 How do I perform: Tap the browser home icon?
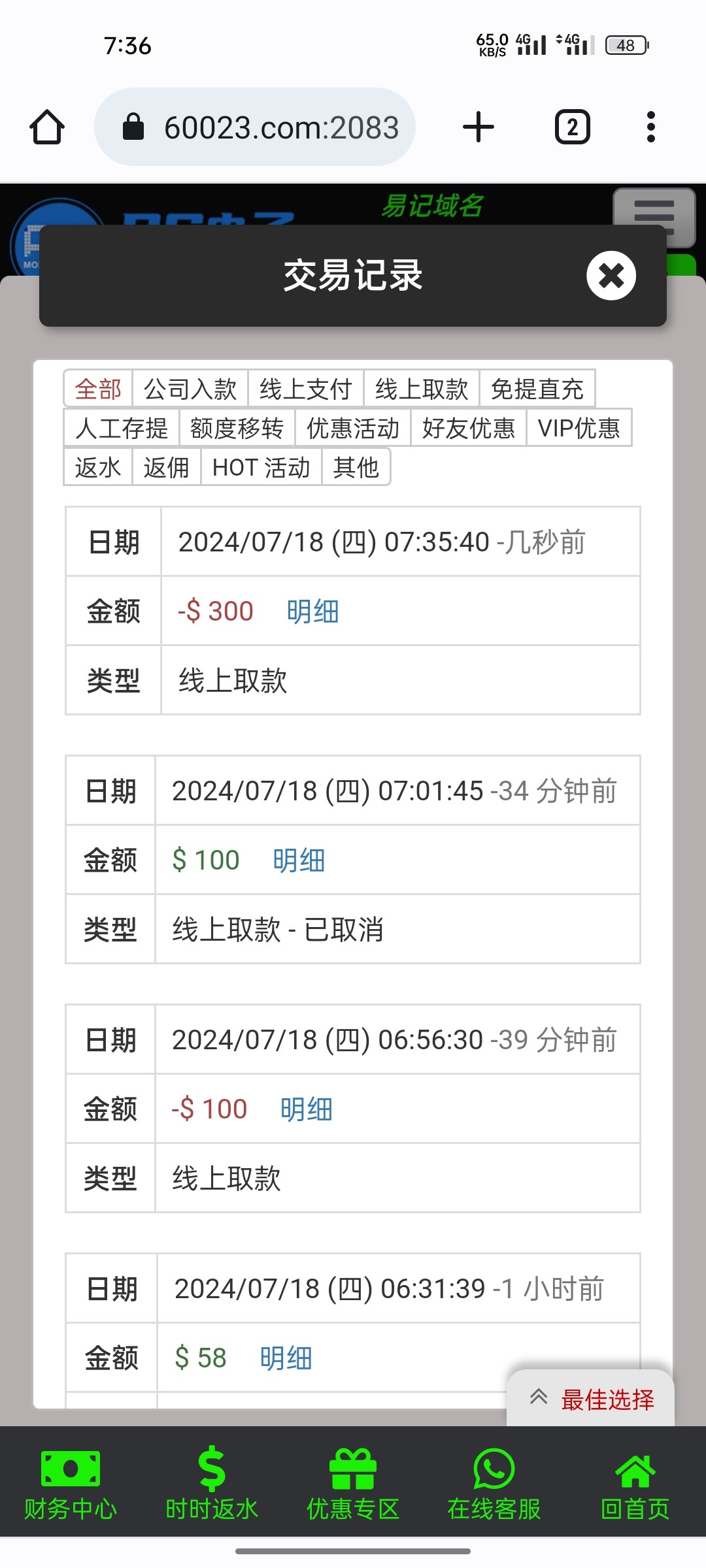point(47,127)
